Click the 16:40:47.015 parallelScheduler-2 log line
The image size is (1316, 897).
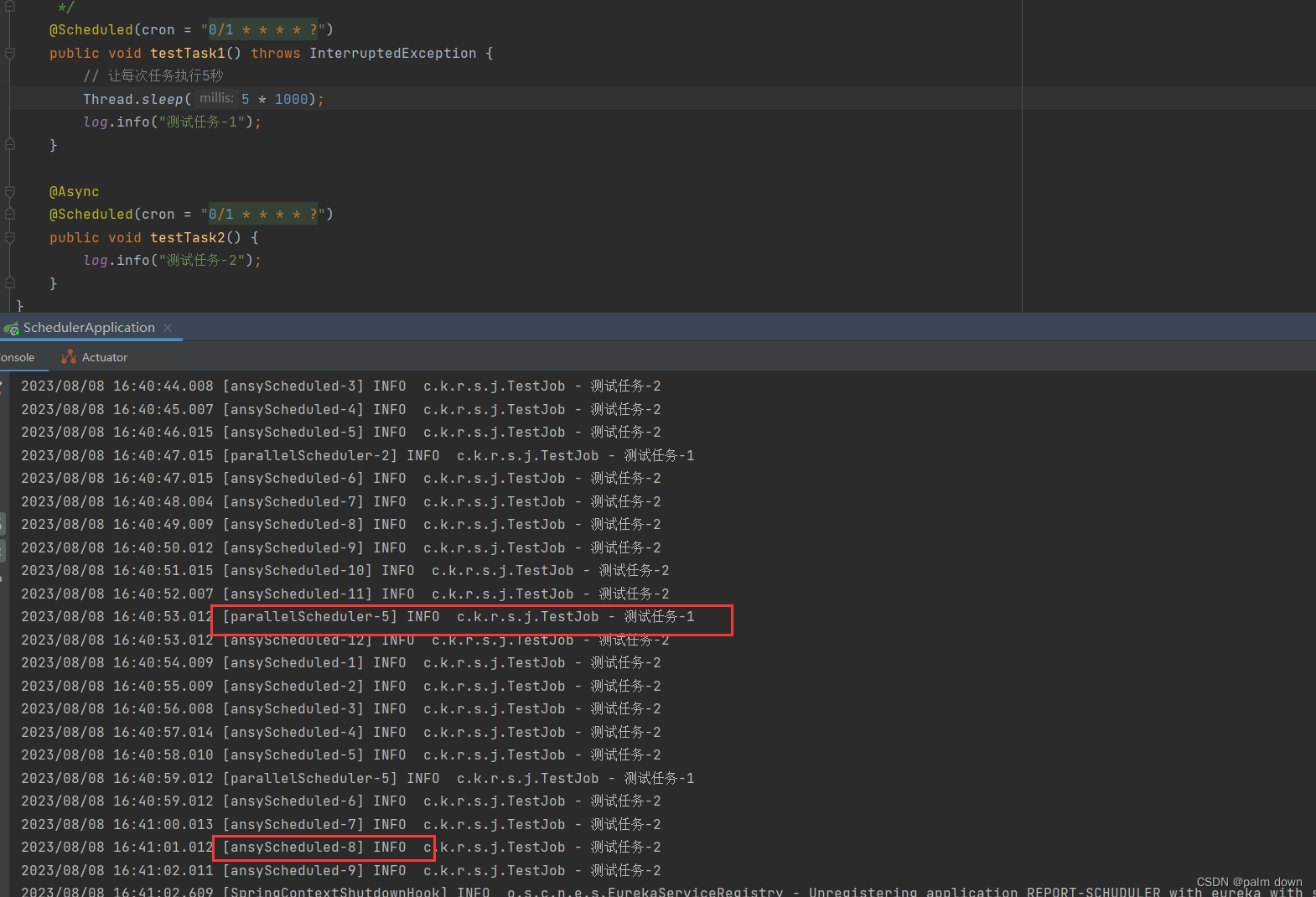(x=358, y=455)
